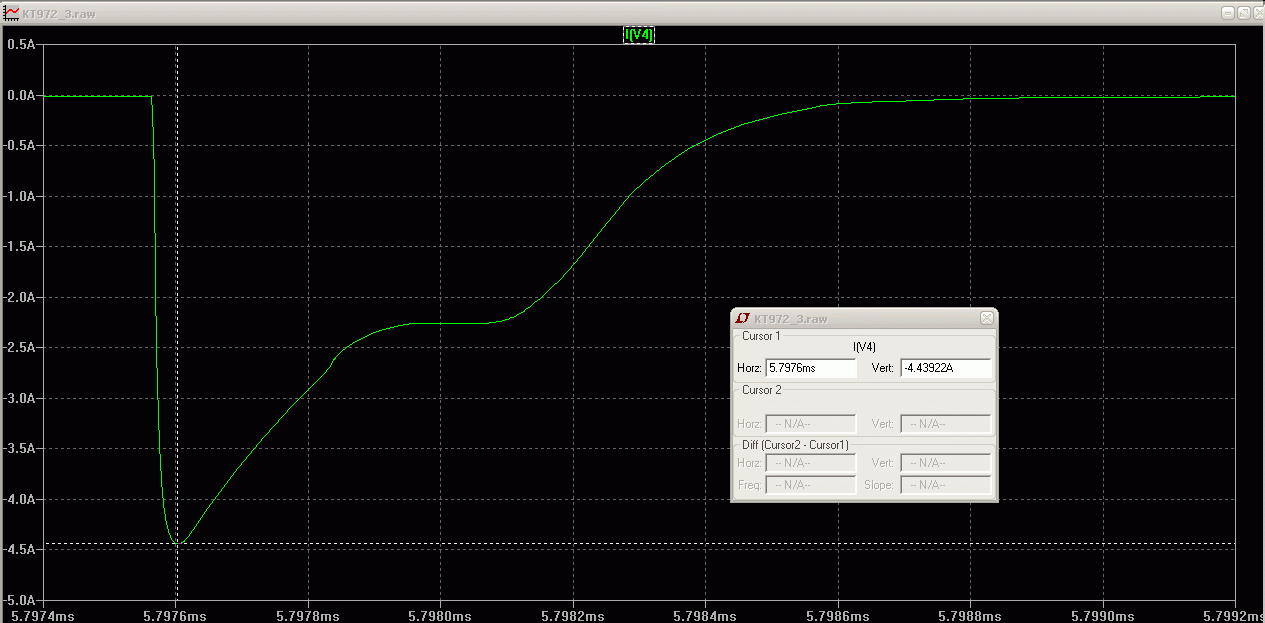Screen dimensions: 1265x623
Task: Click the Freq field in Diff section
Action: point(810,485)
